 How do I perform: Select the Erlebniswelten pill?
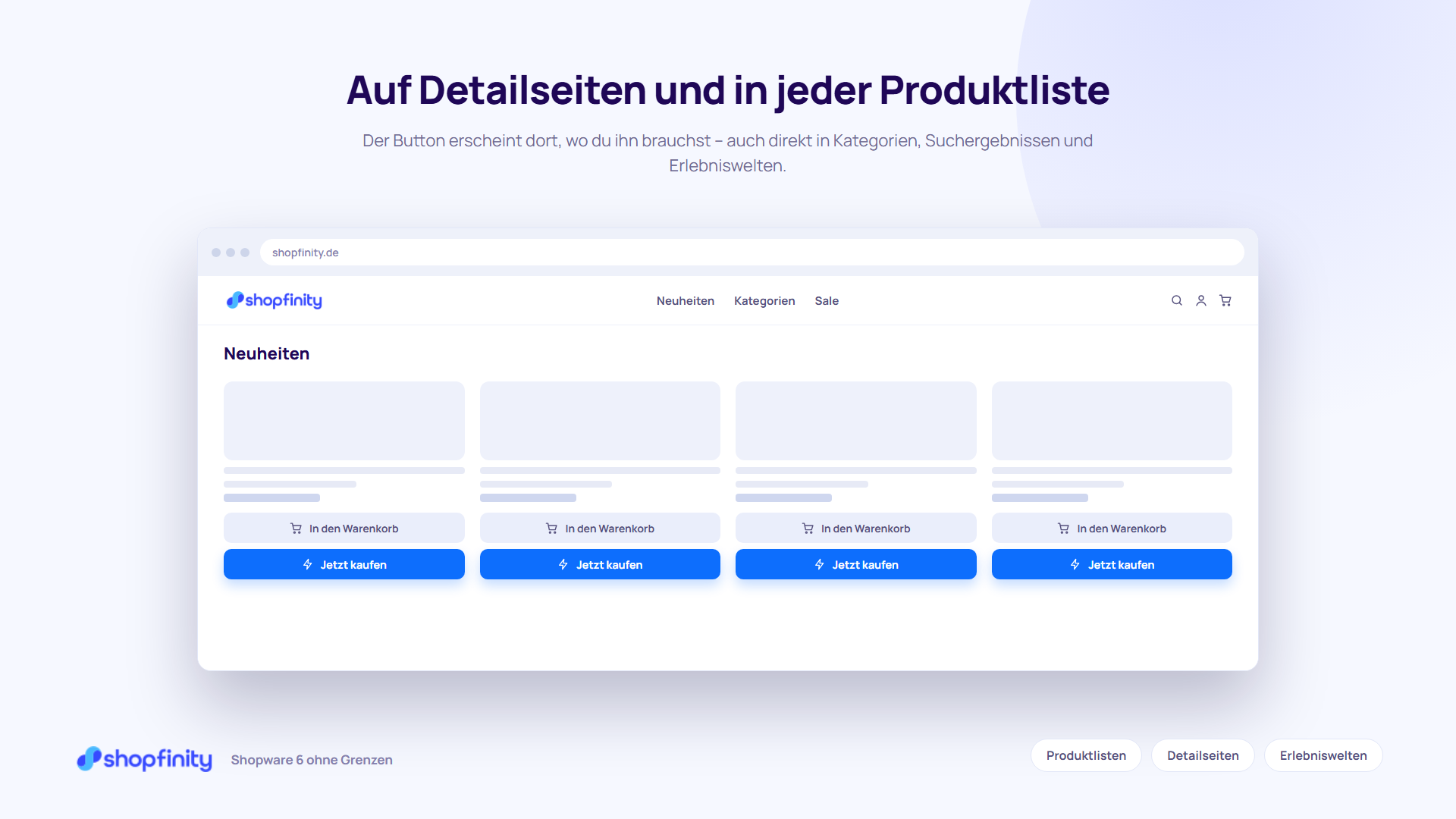coord(1323,755)
